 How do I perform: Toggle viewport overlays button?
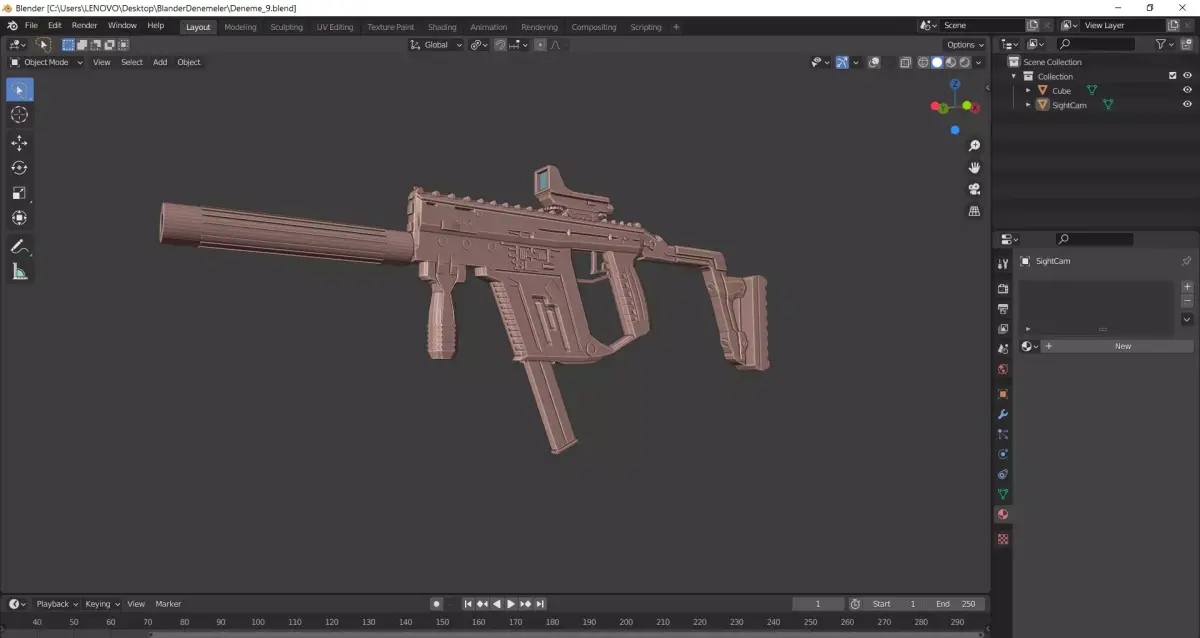point(874,62)
